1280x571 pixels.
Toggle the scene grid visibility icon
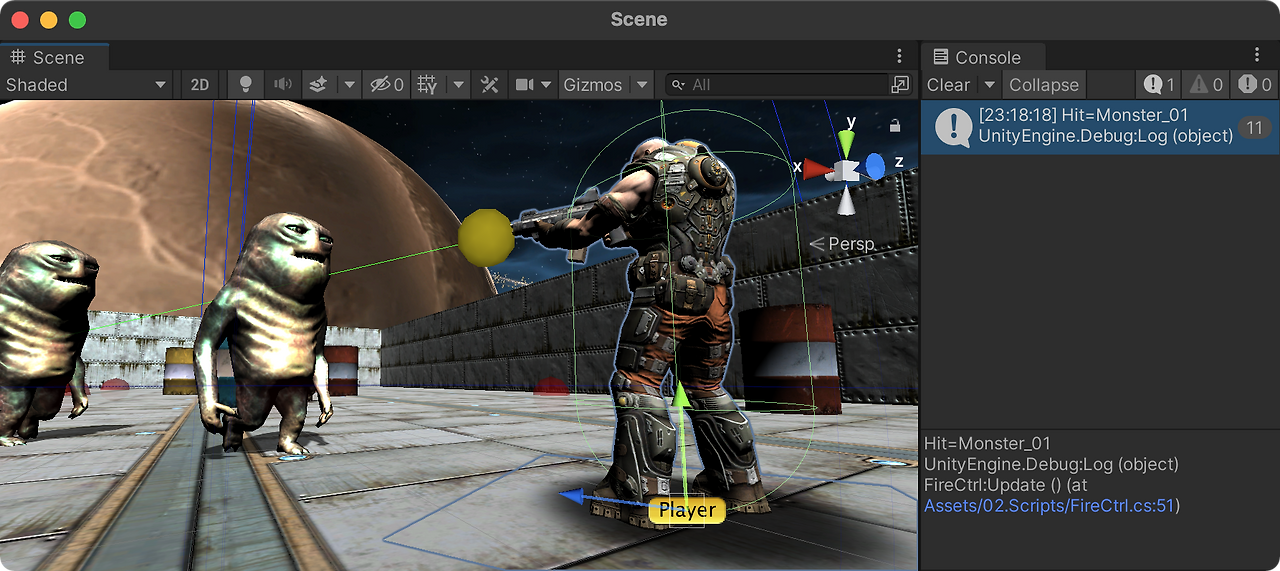(x=427, y=85)
